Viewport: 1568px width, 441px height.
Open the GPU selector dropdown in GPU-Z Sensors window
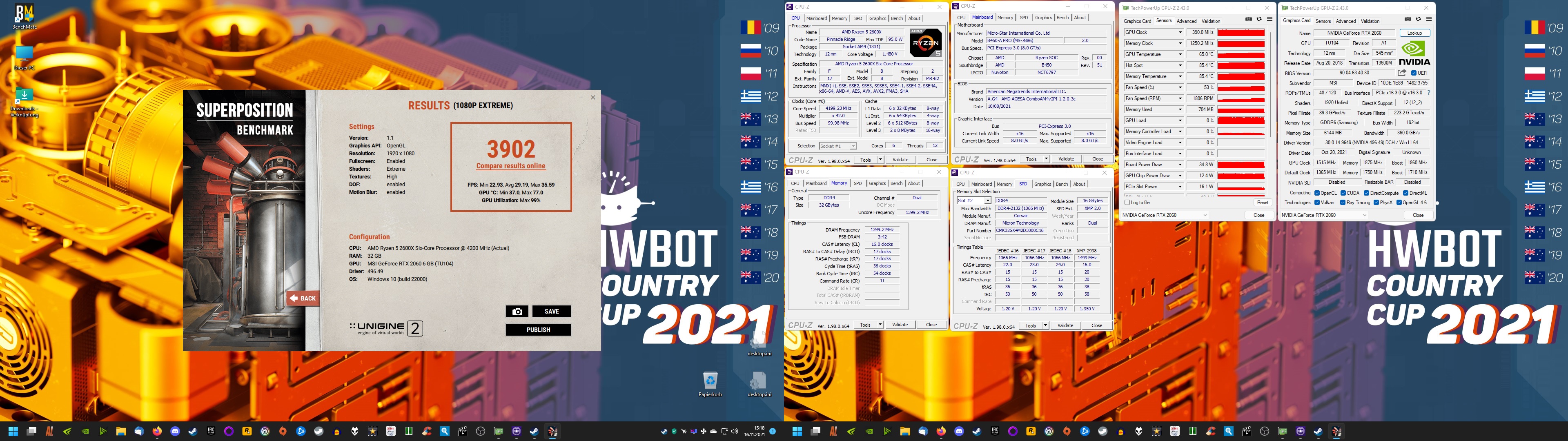tap(1165, 215)
